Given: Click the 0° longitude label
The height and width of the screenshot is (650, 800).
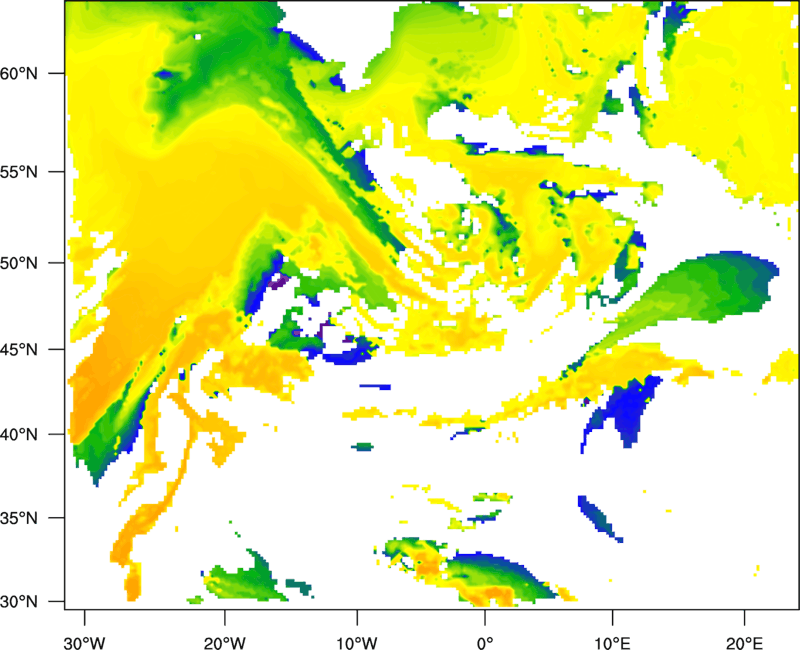Looking at the screenshot, I should 485,643.
